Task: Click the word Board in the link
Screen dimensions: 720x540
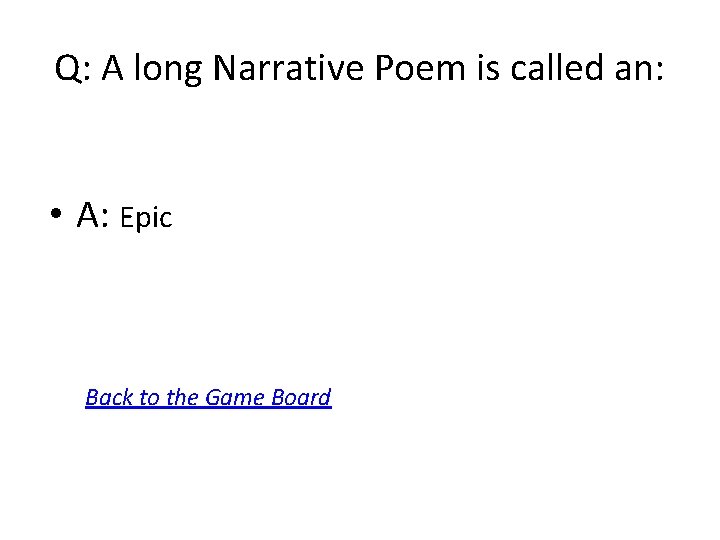Action: tap(299, 398)
